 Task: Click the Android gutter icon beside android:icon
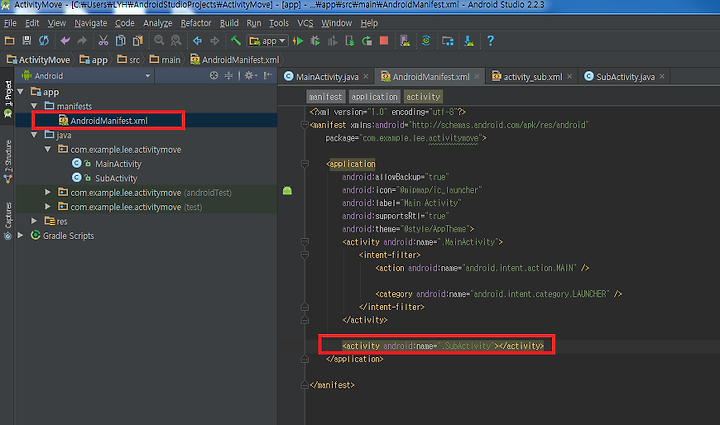(x=287, y=190)
